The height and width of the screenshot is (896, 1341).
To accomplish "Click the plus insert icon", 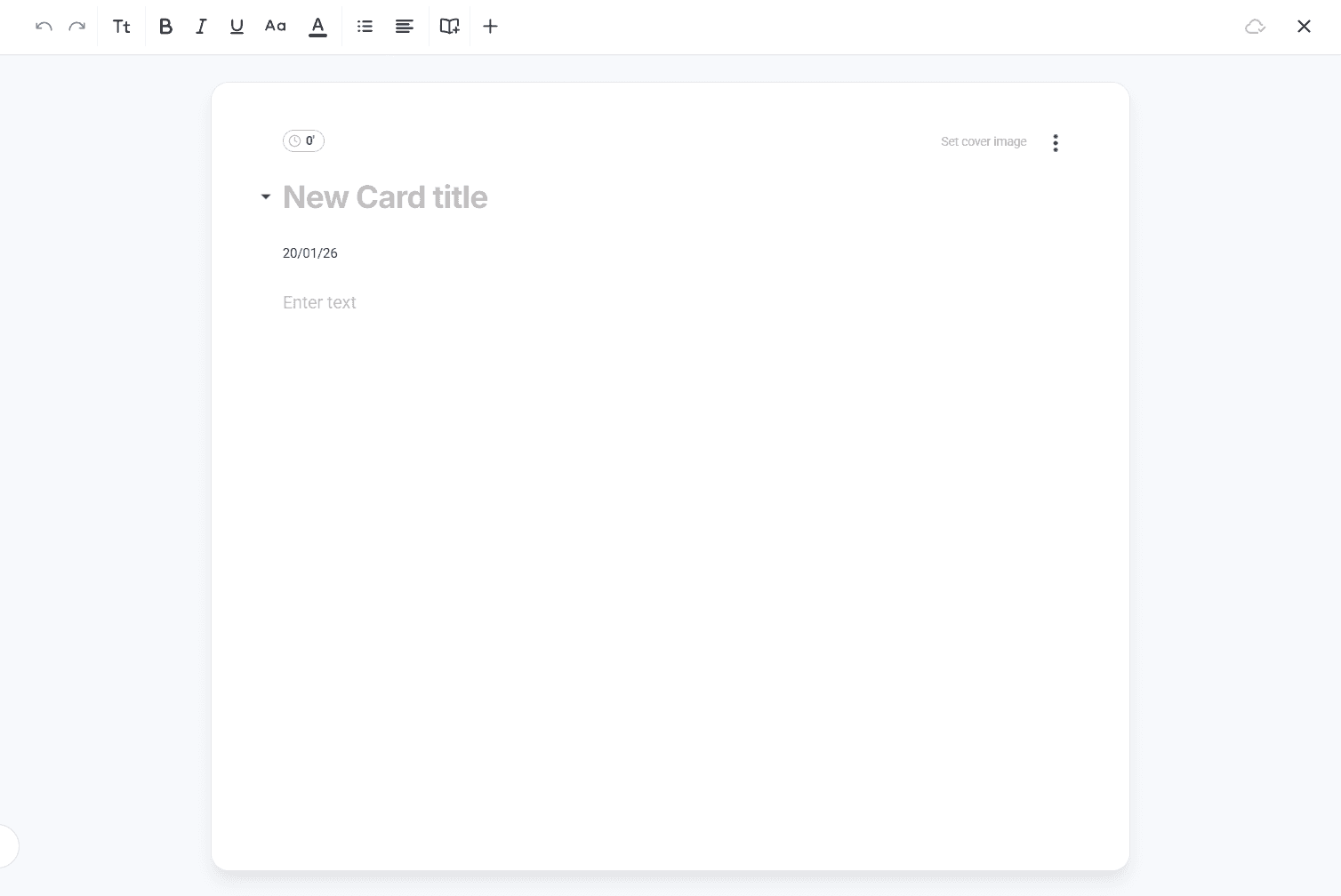I will click(x=490, y=27).
